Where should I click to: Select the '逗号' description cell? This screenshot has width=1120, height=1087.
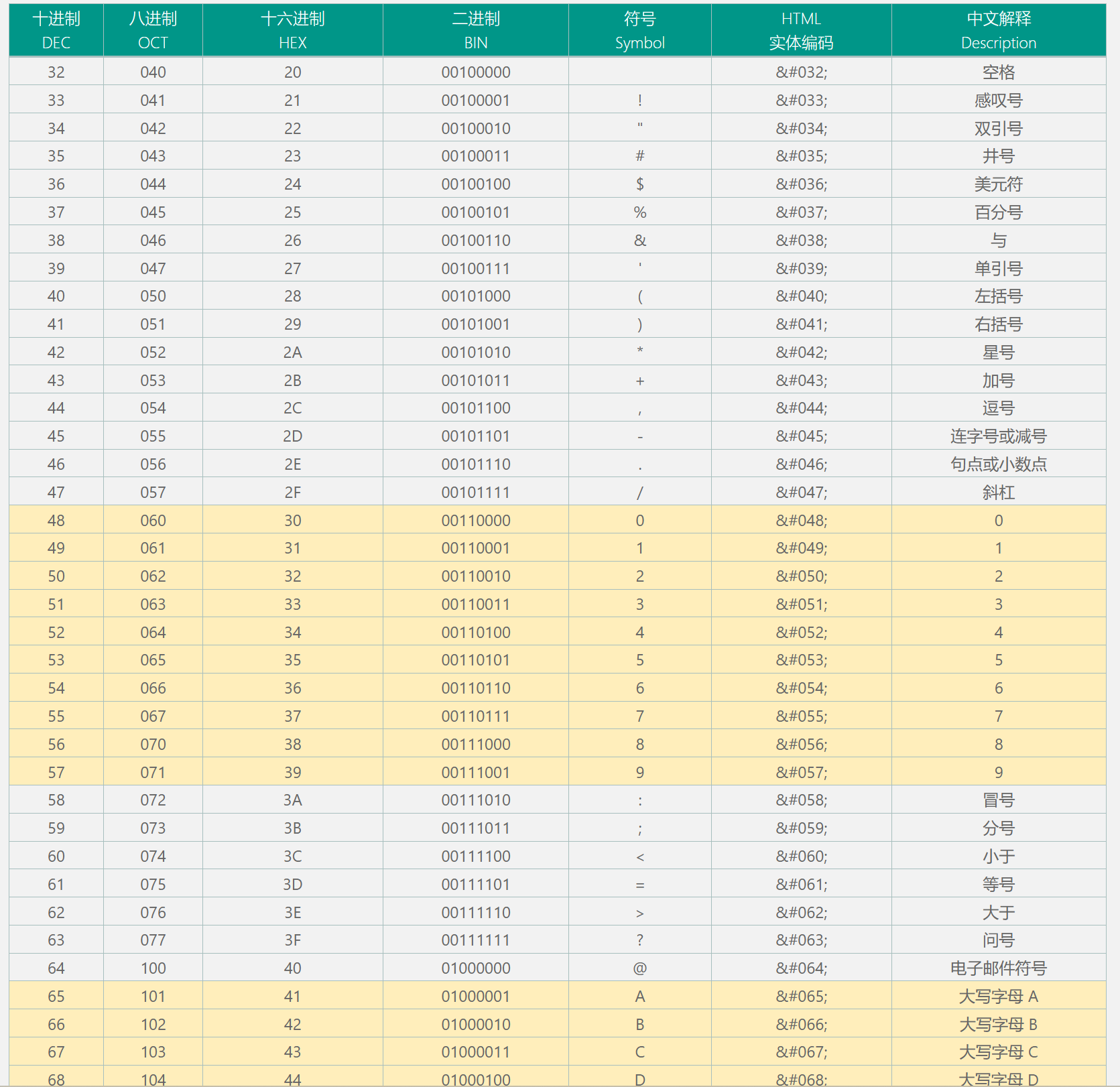[x=999, y=407]
